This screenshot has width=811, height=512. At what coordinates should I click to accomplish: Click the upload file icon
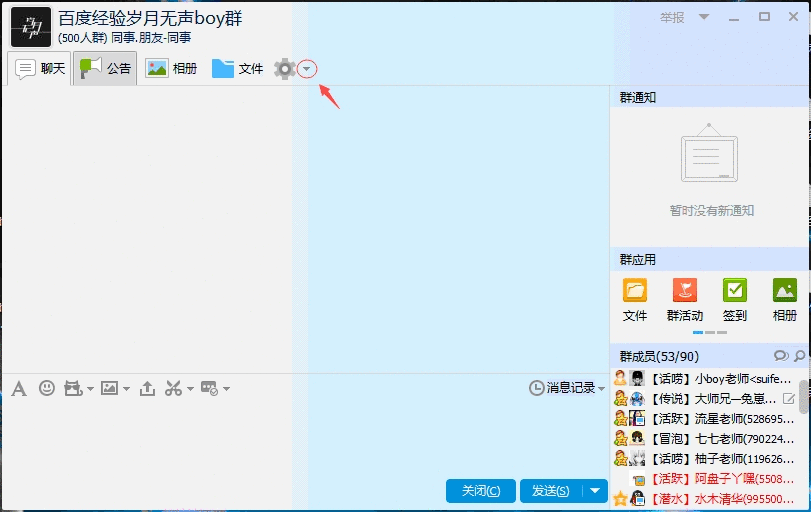147,388
